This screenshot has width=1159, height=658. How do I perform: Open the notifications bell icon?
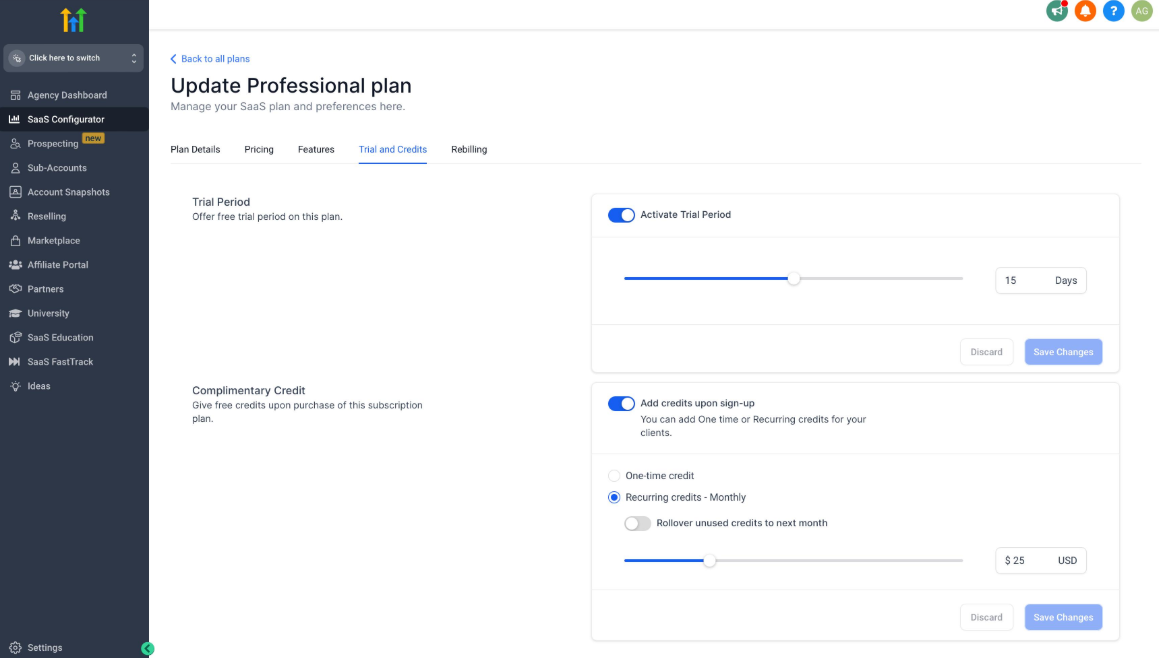tap(1085, 11)
